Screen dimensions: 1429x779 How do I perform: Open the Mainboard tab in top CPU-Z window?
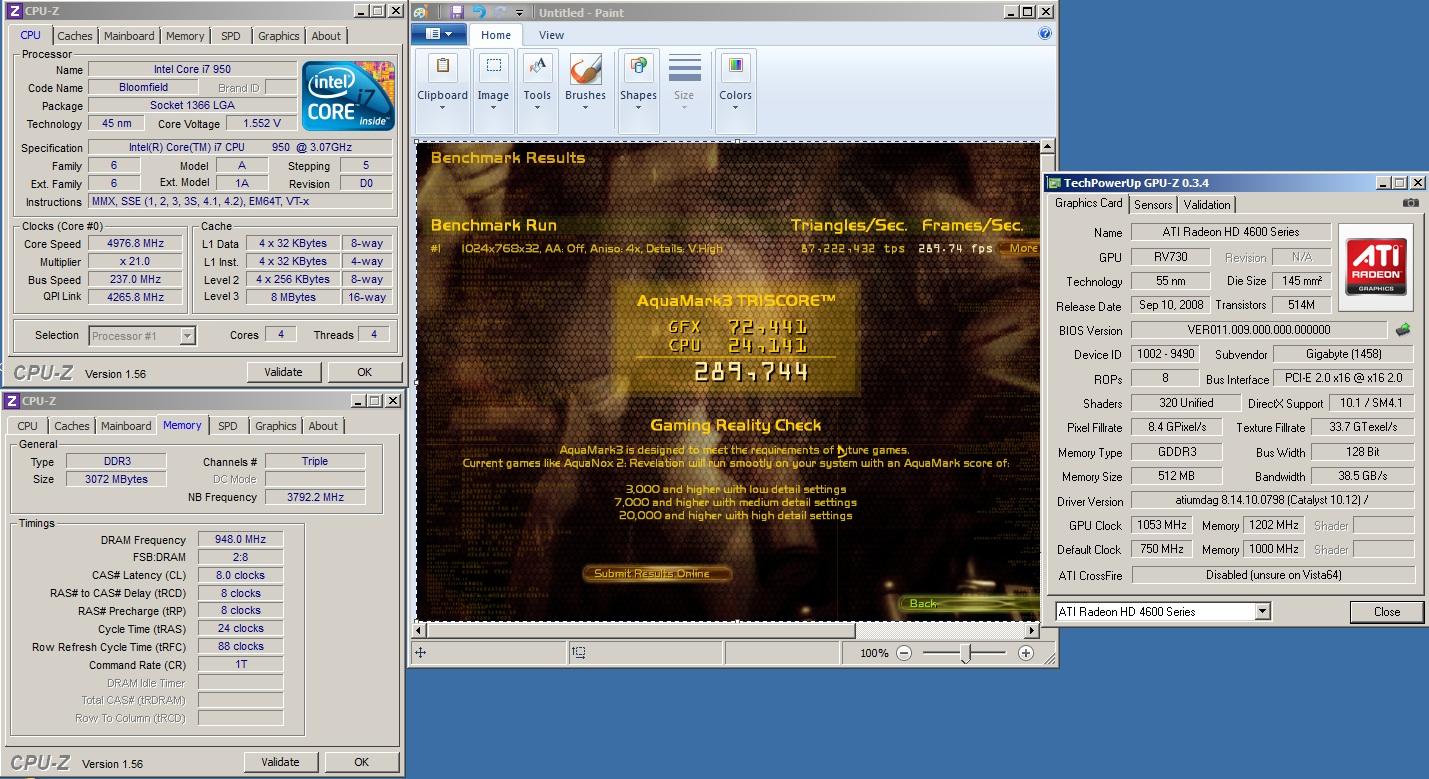(x=130, y=36)
